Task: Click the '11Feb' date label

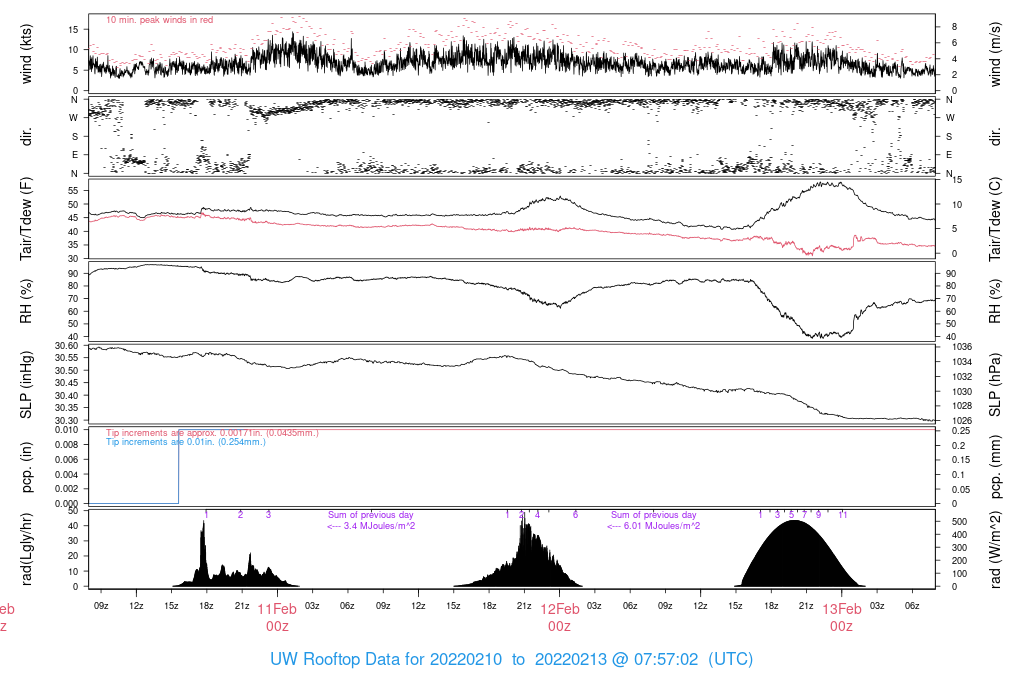Action: coord(277,609)
